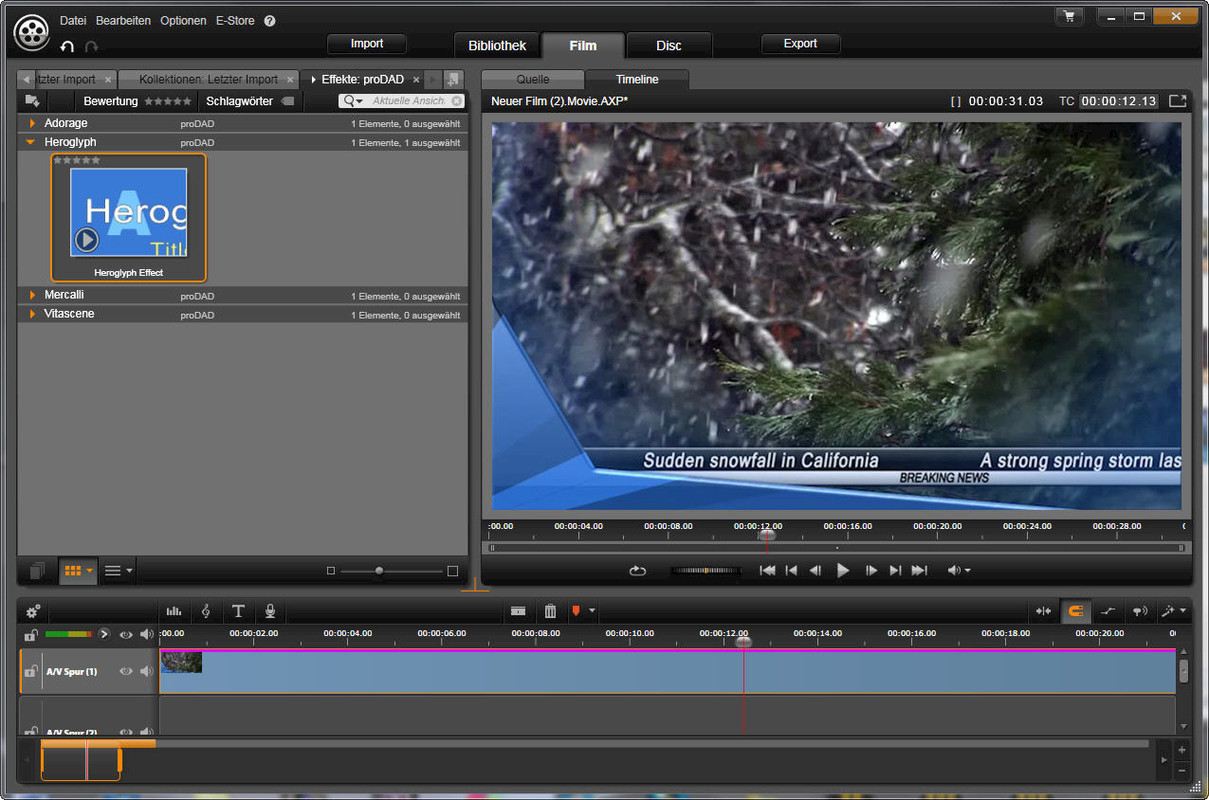Click the shopping cart icon
This screenshot has width=1209, height=800.
click(1070, 16)
